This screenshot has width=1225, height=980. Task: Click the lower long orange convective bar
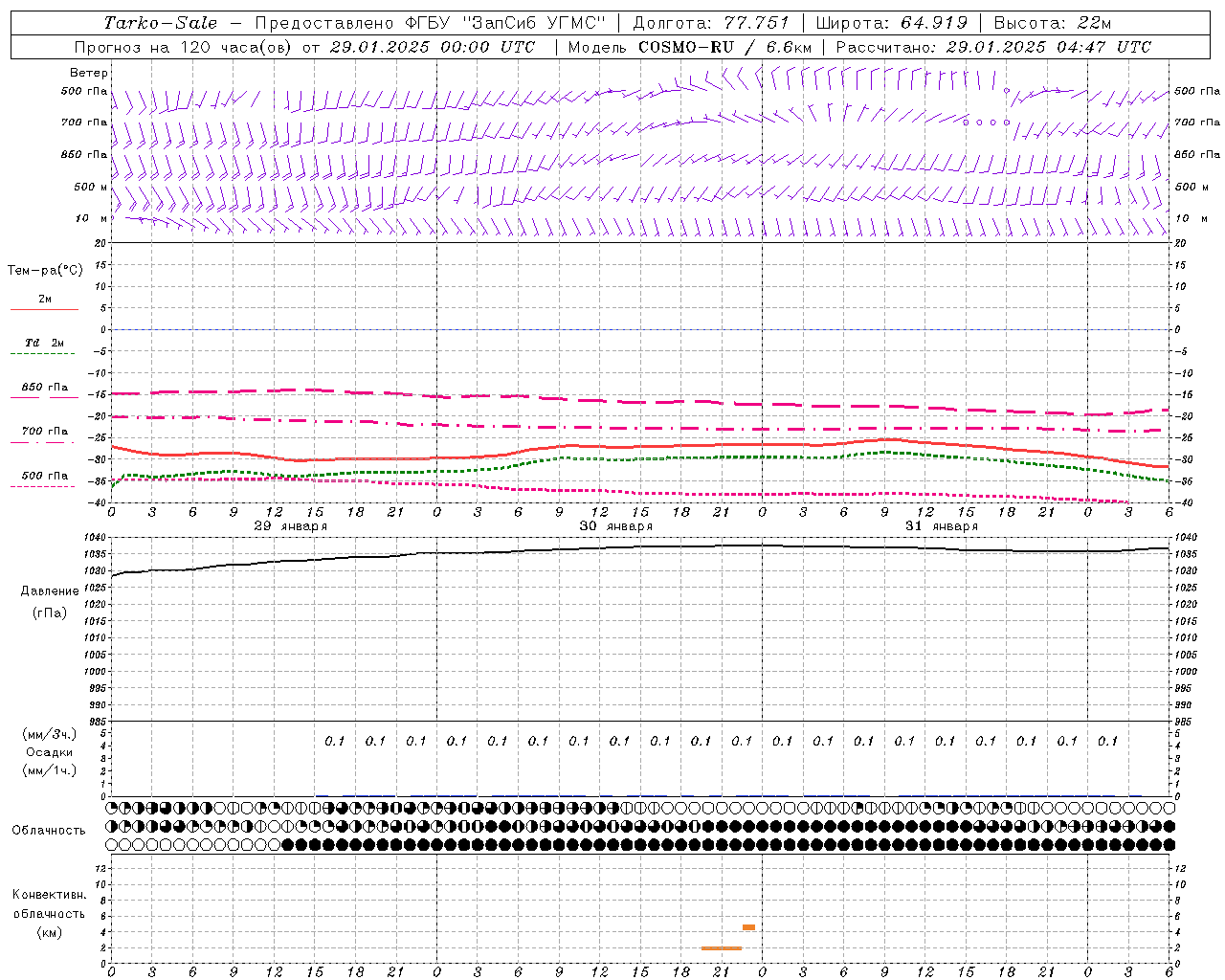[x=722, y=948]
